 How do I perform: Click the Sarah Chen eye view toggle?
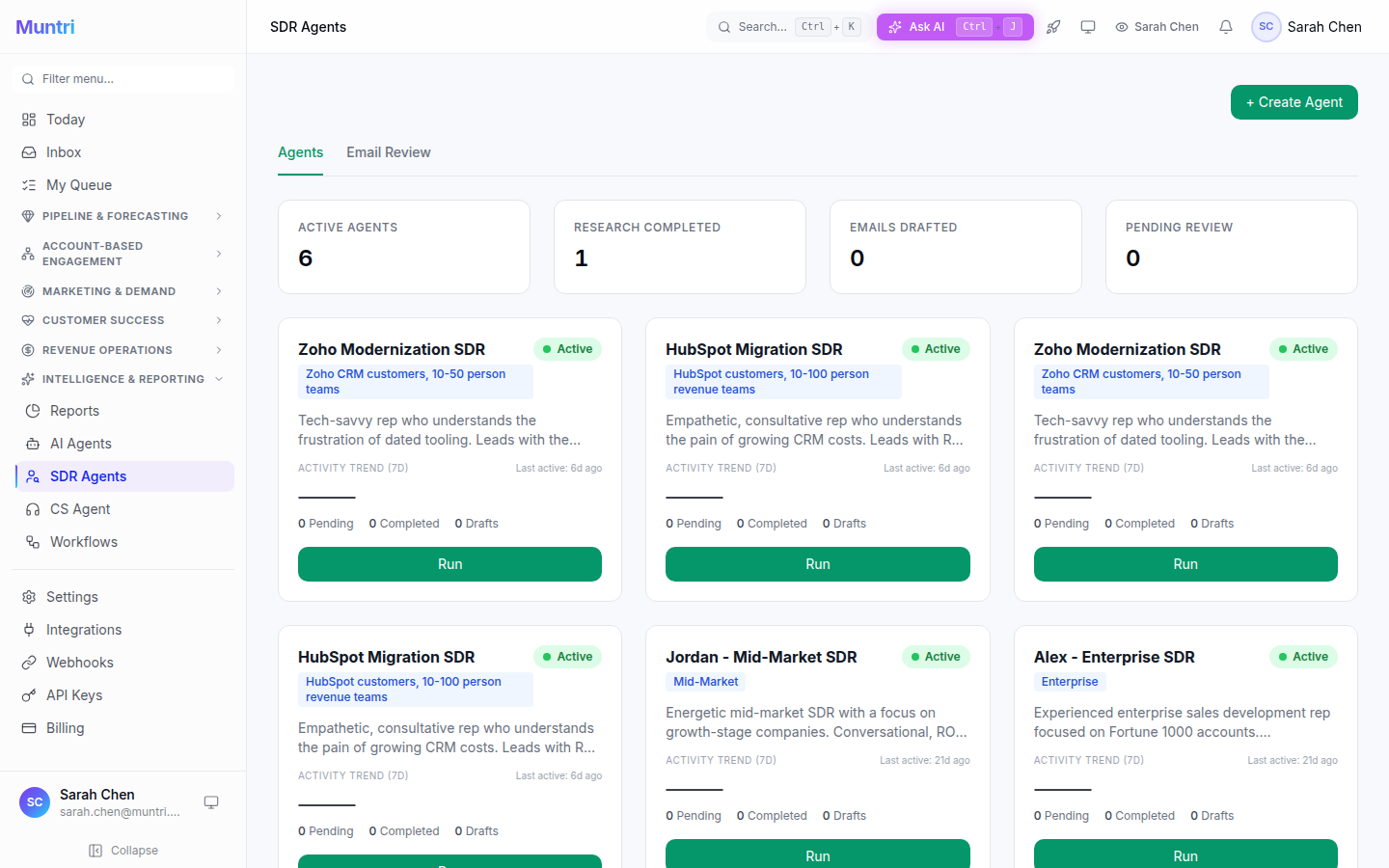tap(1157, 27)
